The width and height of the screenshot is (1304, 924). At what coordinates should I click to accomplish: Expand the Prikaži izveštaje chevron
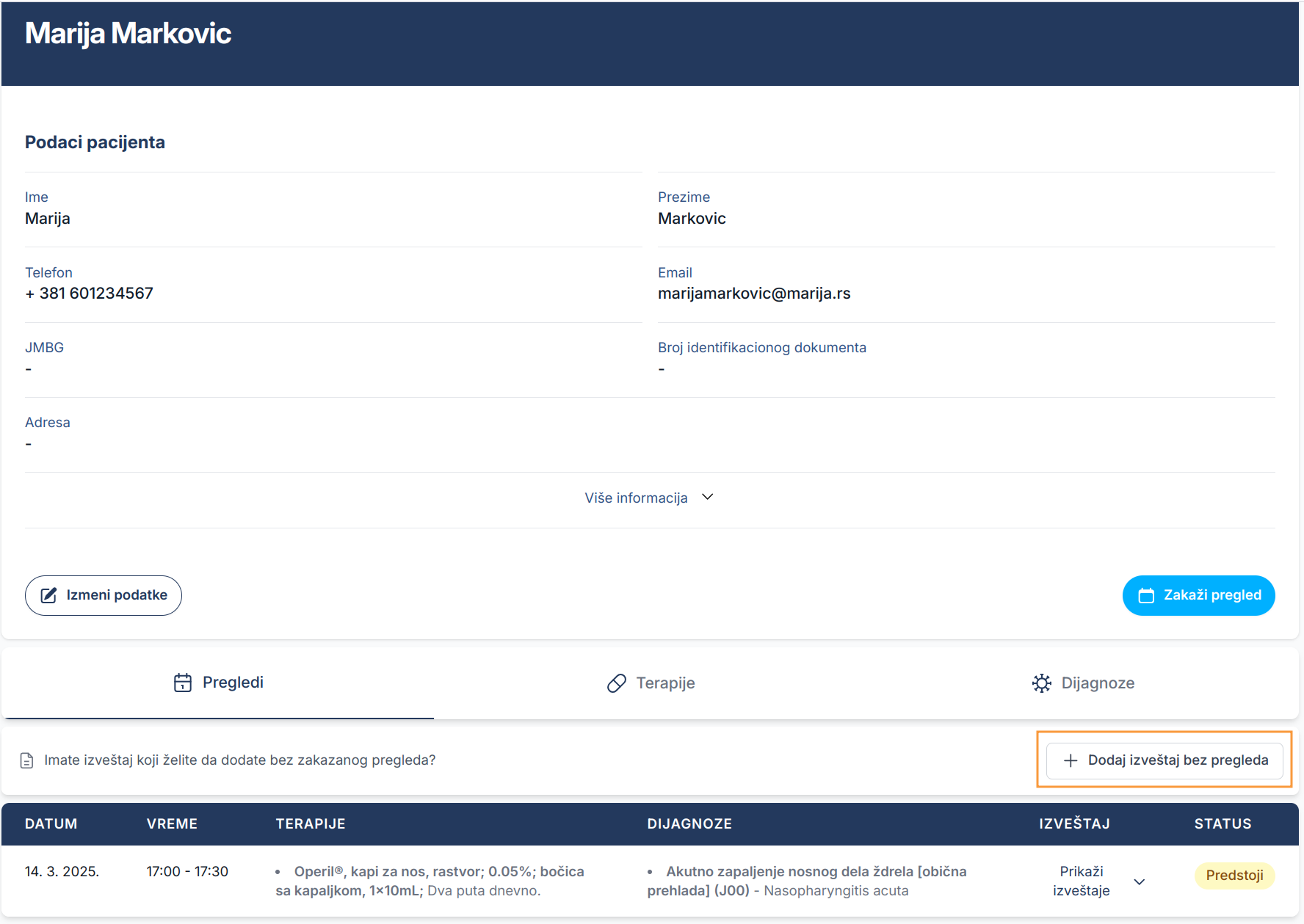(1140, 881)
